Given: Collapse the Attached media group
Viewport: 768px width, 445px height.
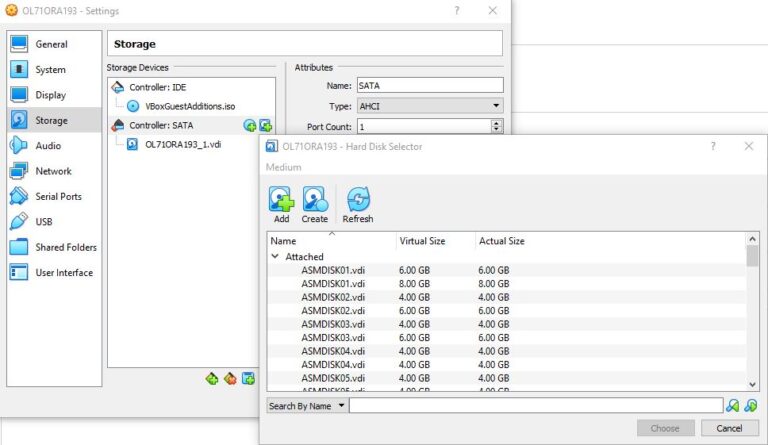Looking at the screenshot, I should point(275,257).
